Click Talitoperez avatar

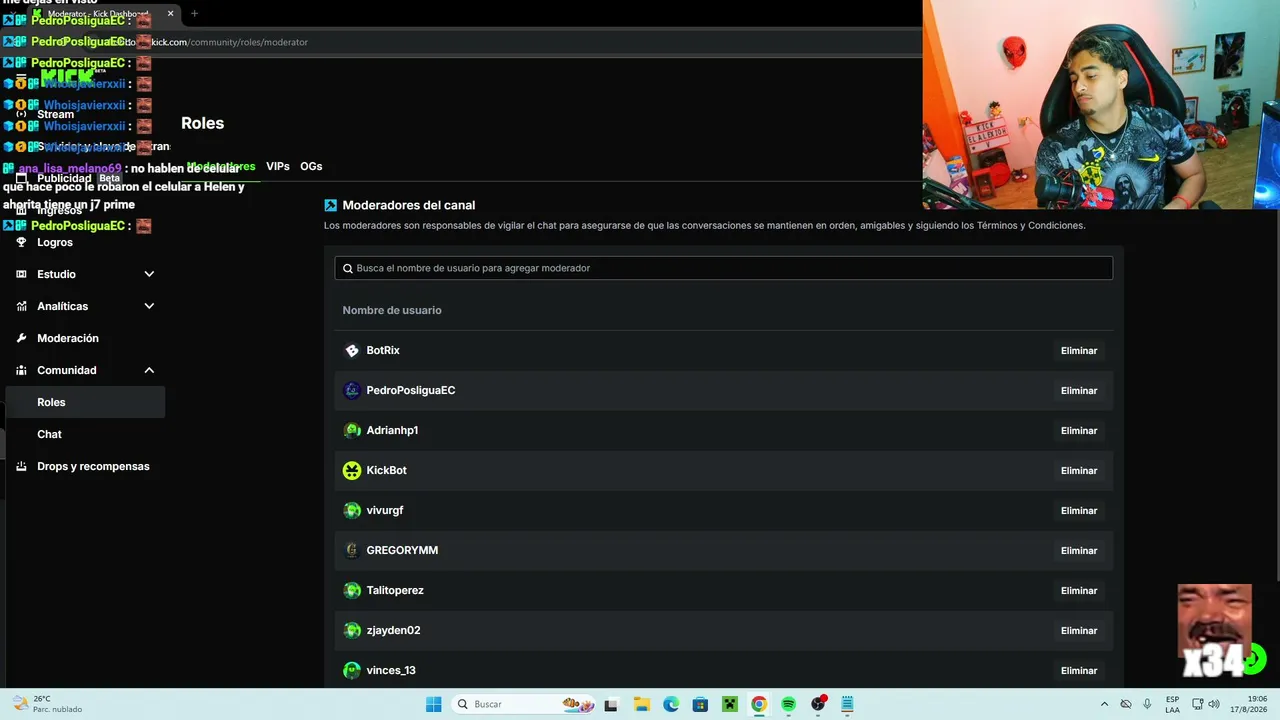[352, 590]
